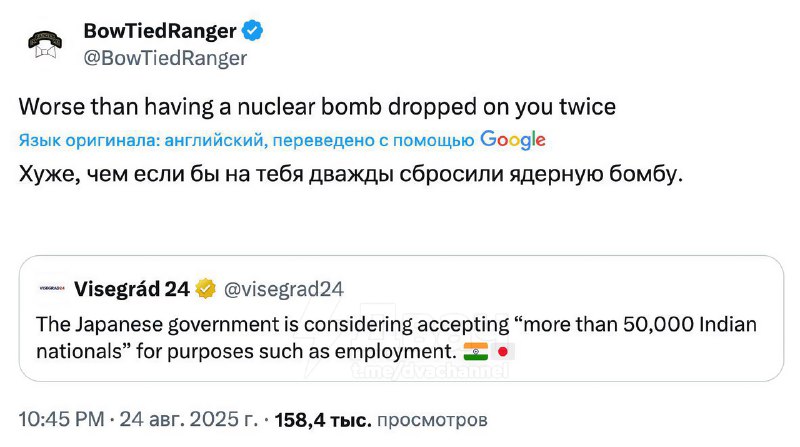Image resolution: width=800 pixels, height=447 pixels.
Task: Click the gold verified badge beside Visegrád 24
Action: (206, 289)
